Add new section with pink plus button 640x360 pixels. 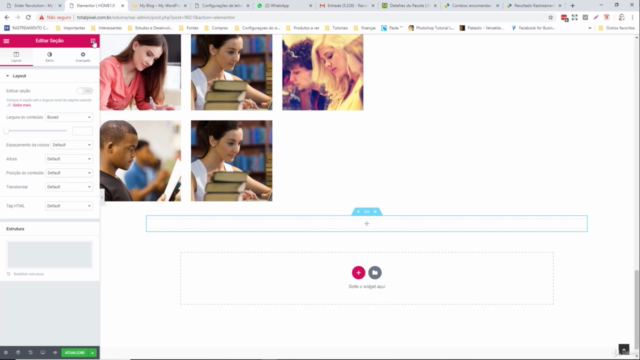pos(358,272)
